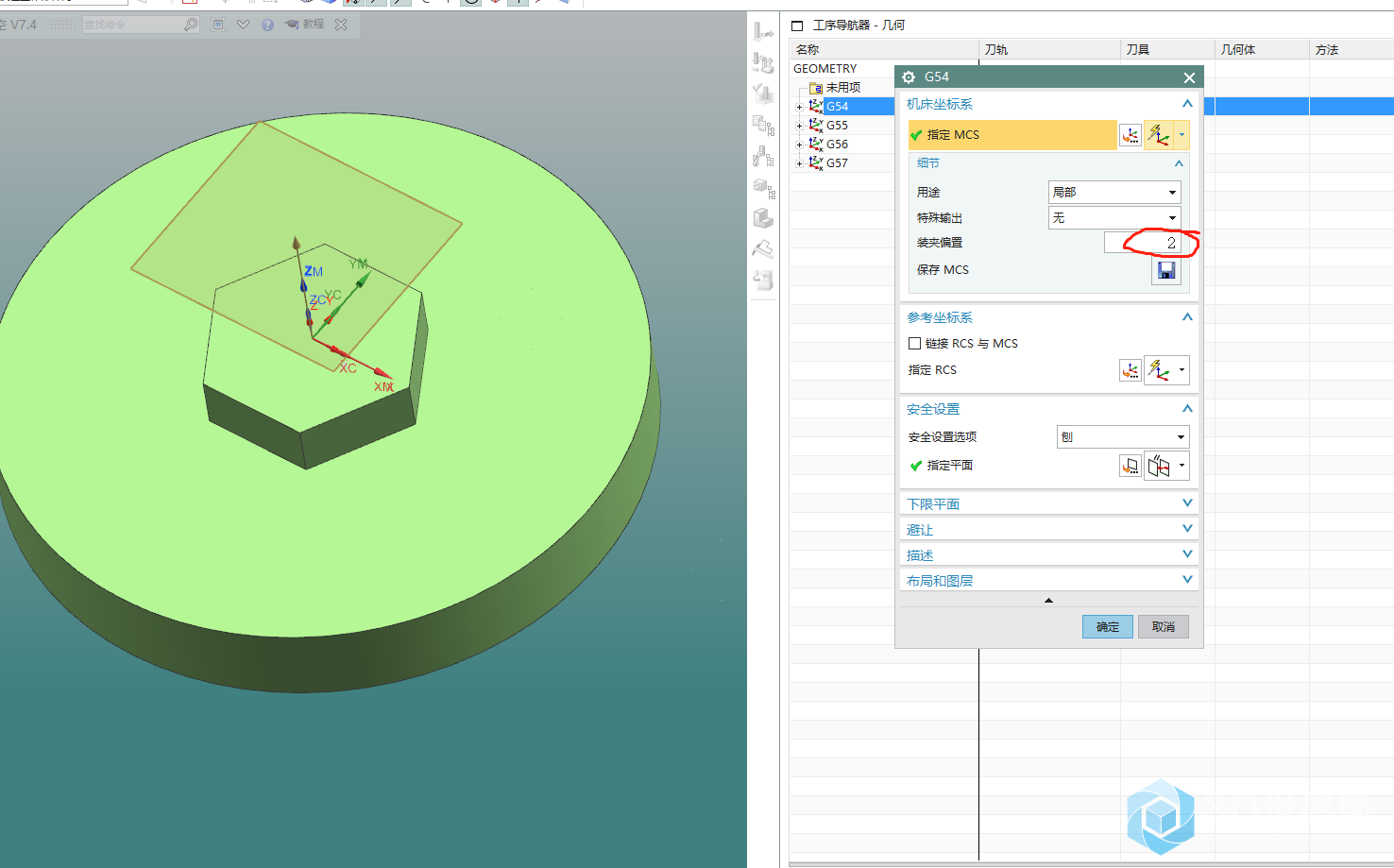
Task: Toggle the full screen icon
Action: pyautogui.click(x=218, y=25)
